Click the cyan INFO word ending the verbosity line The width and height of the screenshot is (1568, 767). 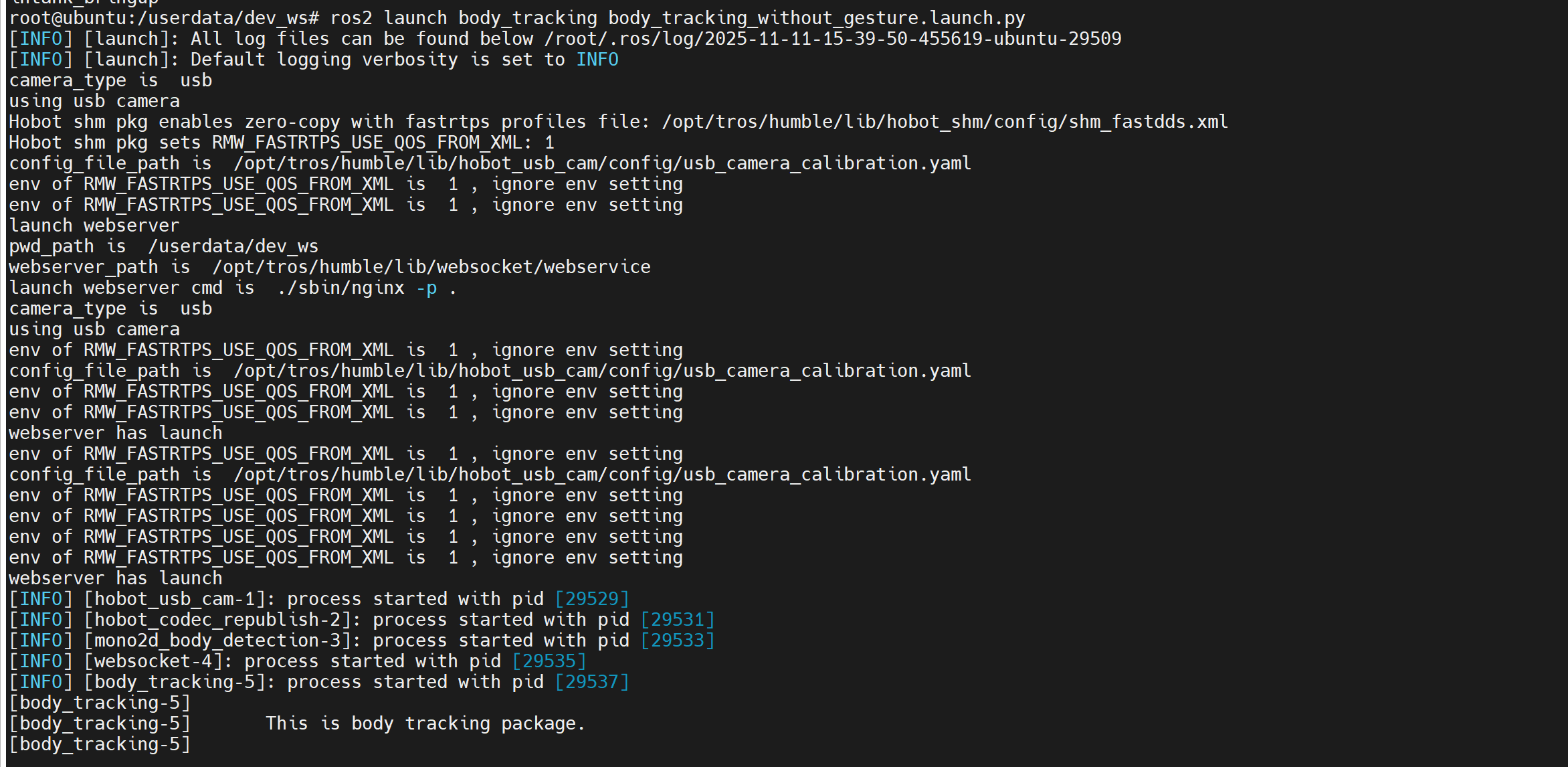(x=597, y=60)
